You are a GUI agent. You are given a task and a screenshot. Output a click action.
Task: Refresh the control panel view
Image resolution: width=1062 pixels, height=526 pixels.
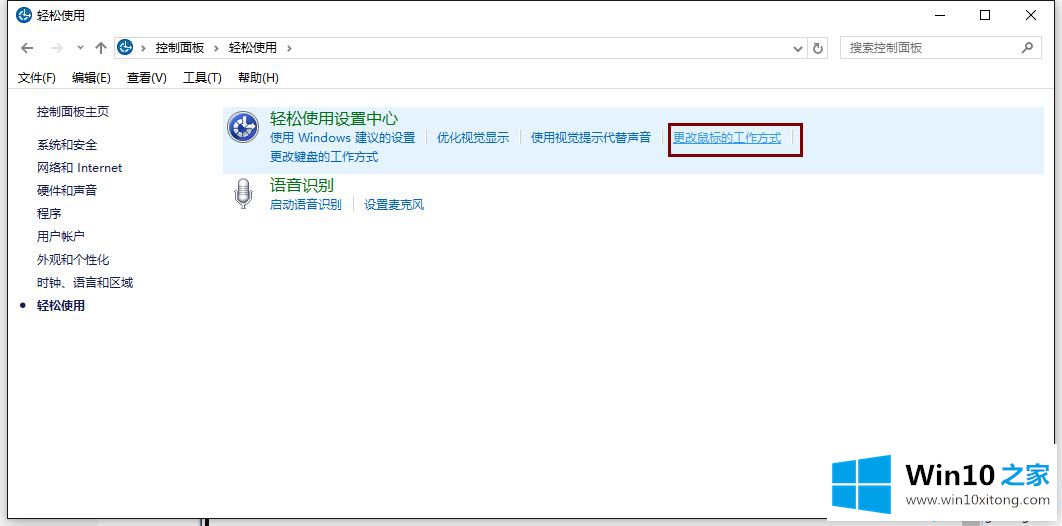[817, 48]
